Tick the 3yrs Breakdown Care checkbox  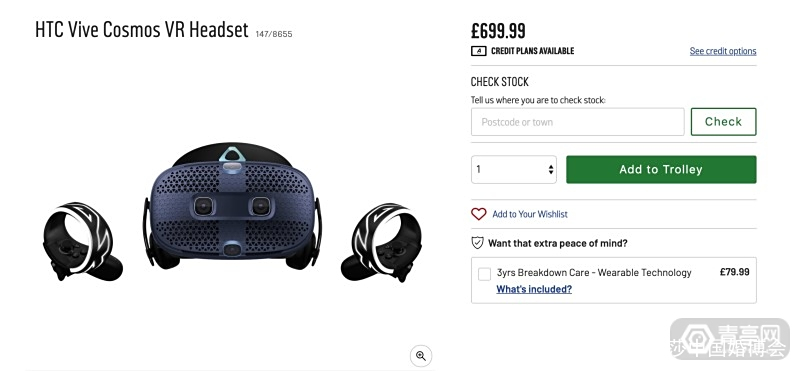pyautogui.click(x=484, y=274)
